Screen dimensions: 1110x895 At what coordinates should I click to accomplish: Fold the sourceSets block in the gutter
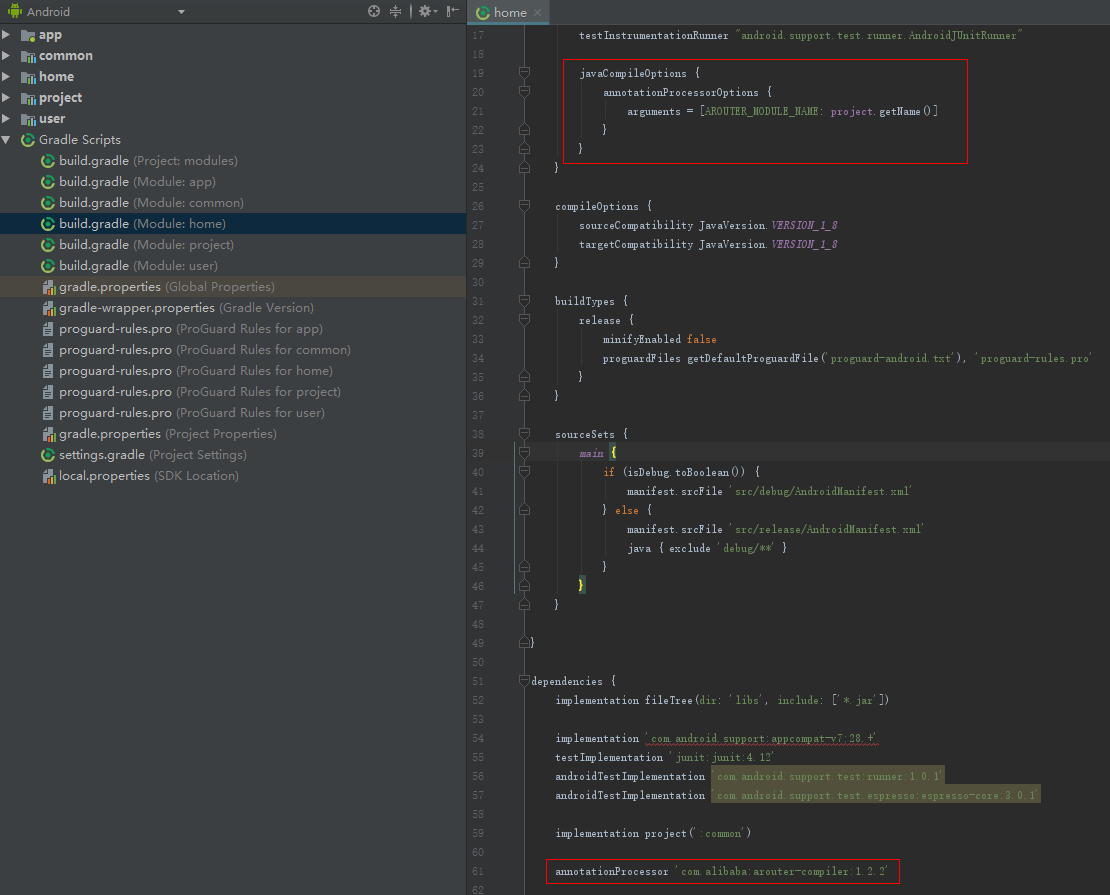pos(524,434)
